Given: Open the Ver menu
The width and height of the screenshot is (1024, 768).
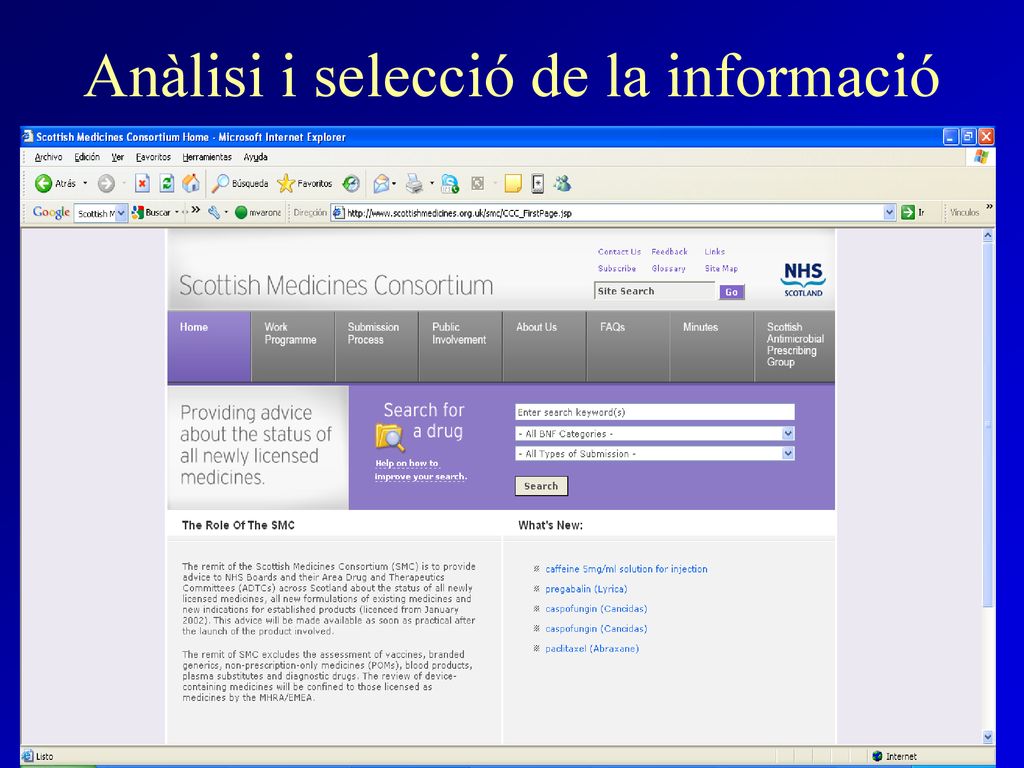Looking at the screenshot, I should click(x=118, y=157).
